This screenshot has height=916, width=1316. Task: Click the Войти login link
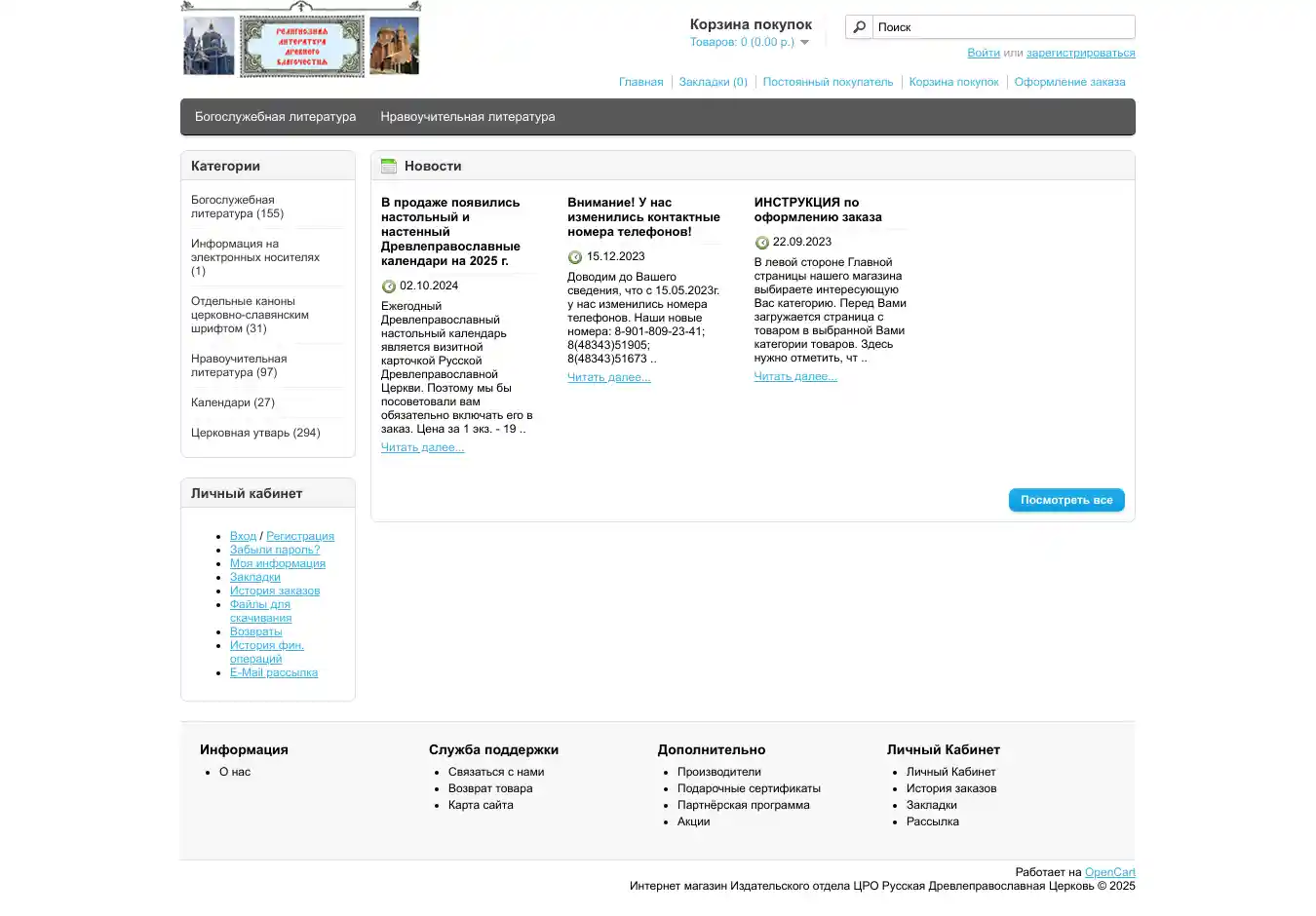point(983,53)
